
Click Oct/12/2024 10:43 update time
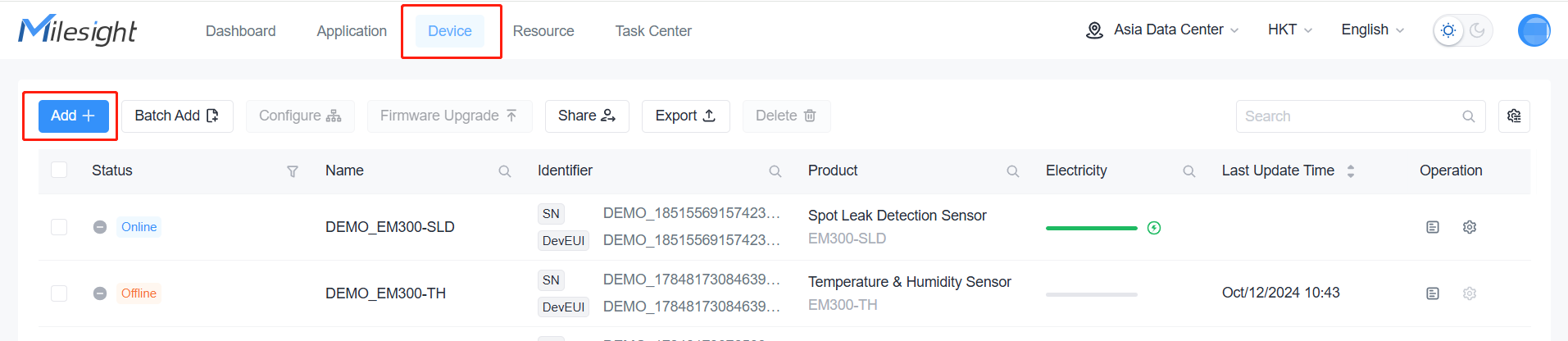click(1281, 293)
